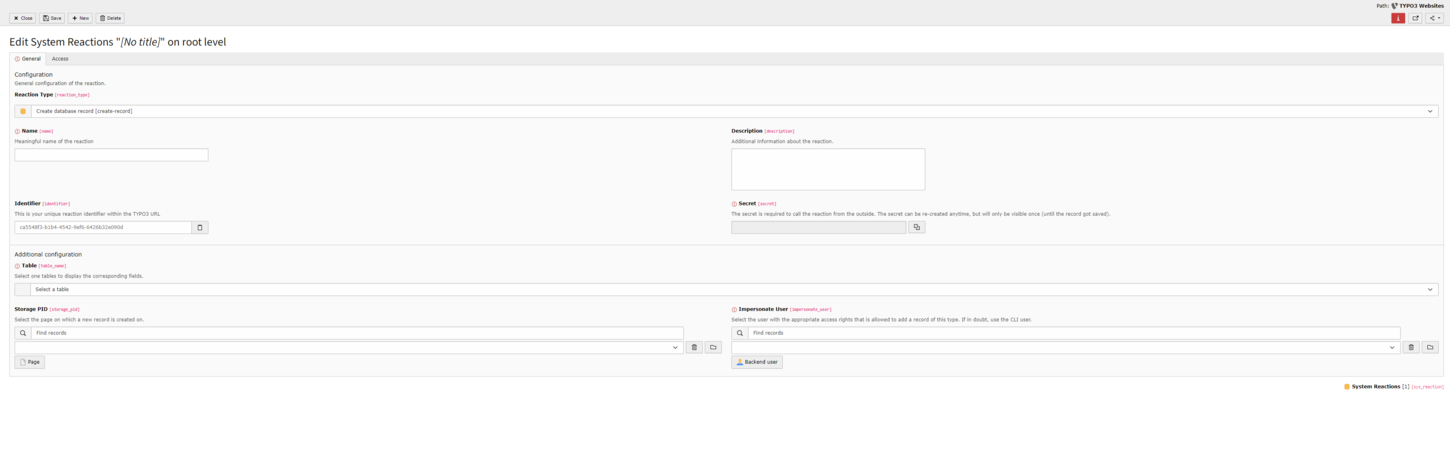Open the Reaction Type dropdown
The height and width of the screenshot is (450, 1450).
coord(735,111)
